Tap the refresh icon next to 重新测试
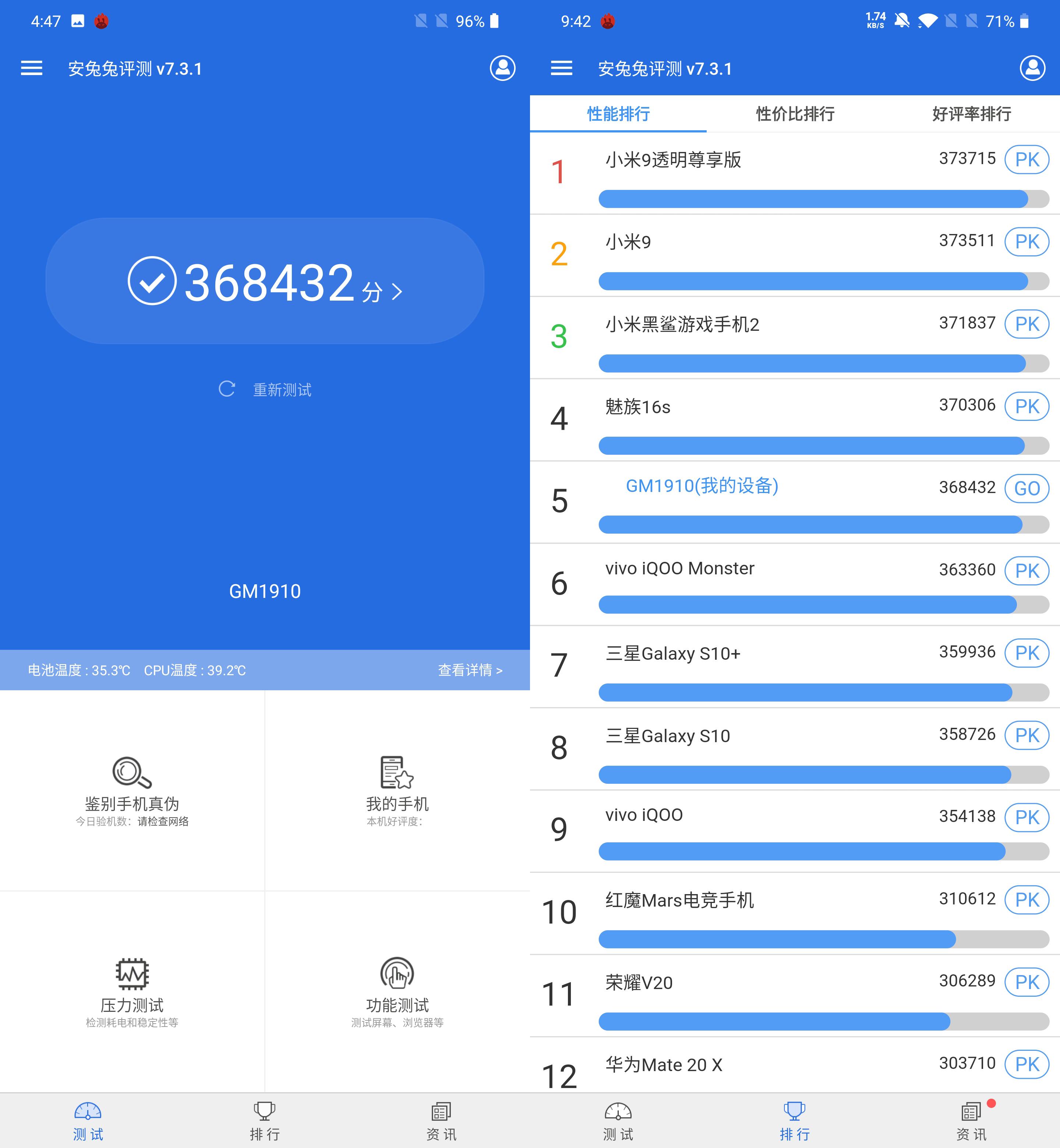The image size is (1060, 1148). pyautogui.click(x=227, y=389)
